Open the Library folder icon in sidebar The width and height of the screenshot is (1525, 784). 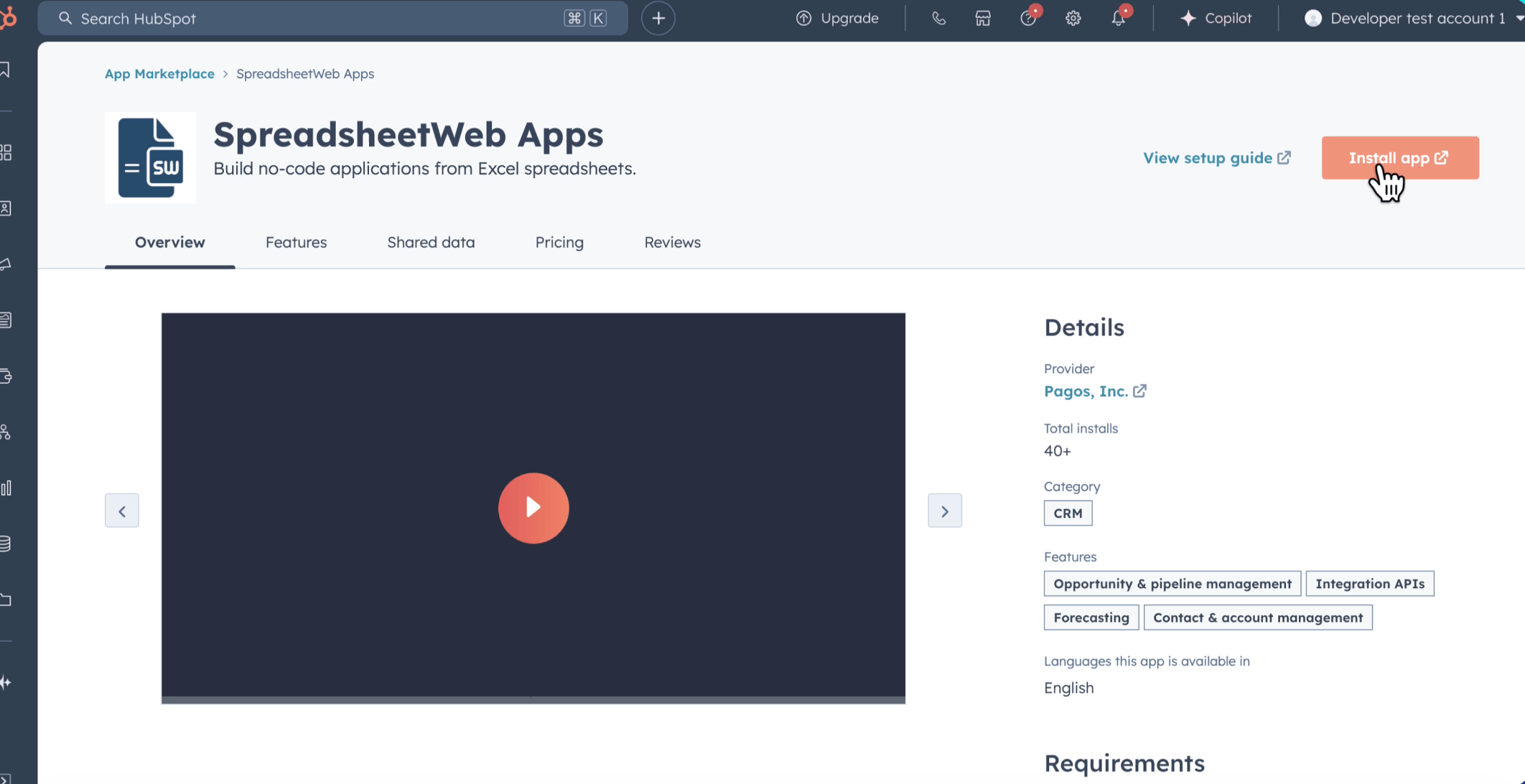tap(6, 599)
